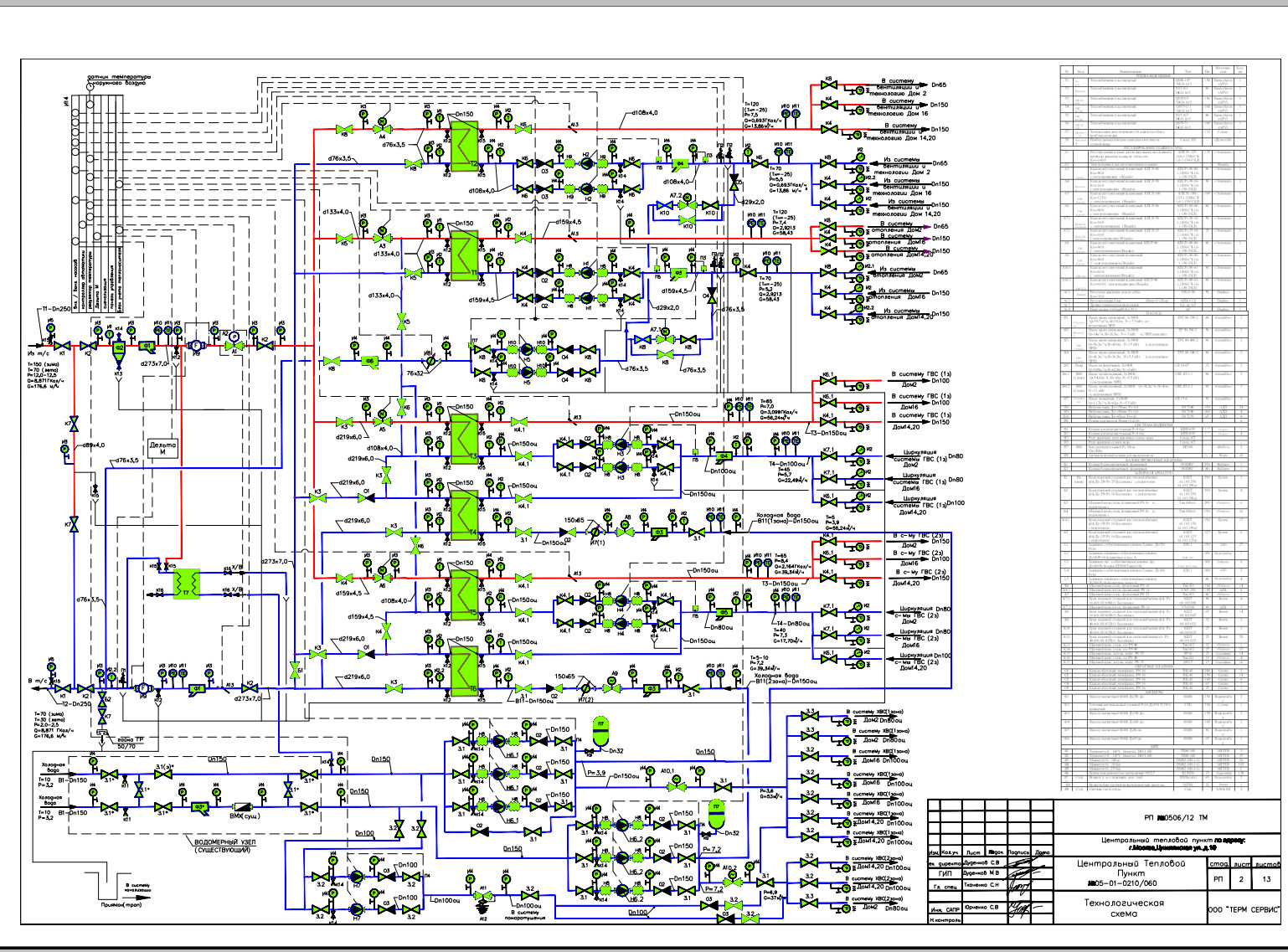
Task: Click the Ф1 filter symbol
Action: [147, 346]
